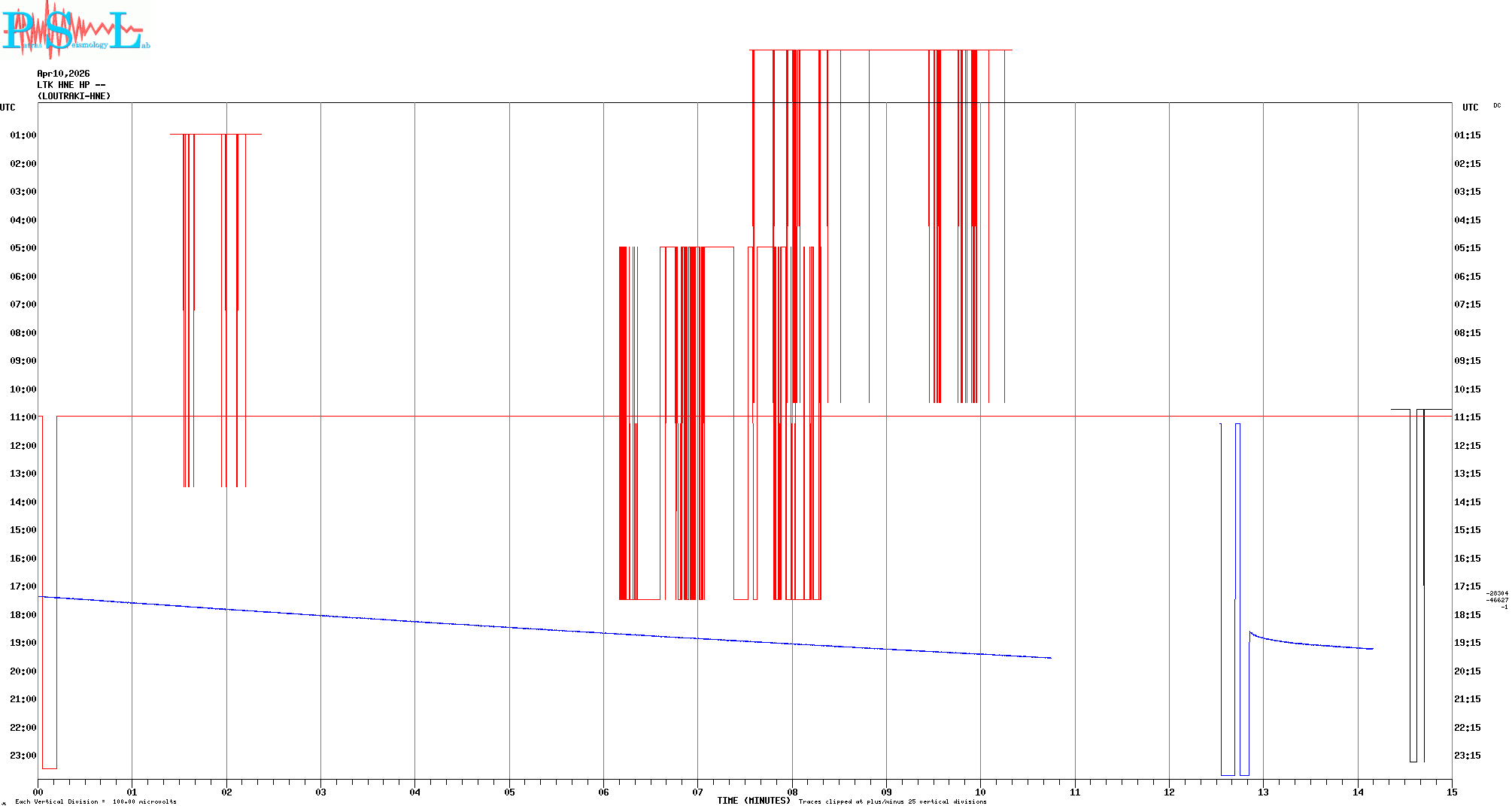Click the 19:15 label on right axis
The image size is (1512, 812).
tap(1467, 643)
